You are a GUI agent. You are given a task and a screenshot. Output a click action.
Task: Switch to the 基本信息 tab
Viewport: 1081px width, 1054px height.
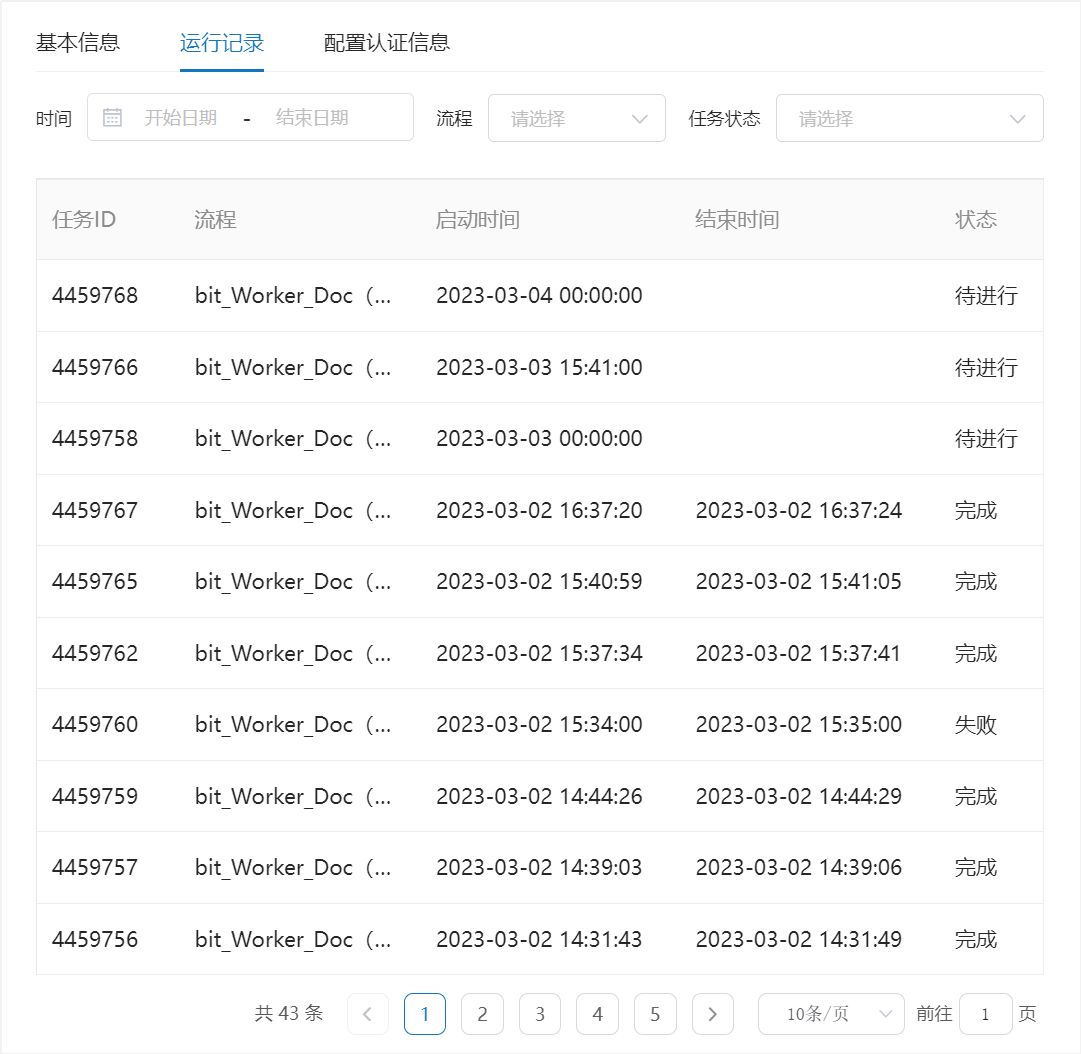tap(78, 43)
